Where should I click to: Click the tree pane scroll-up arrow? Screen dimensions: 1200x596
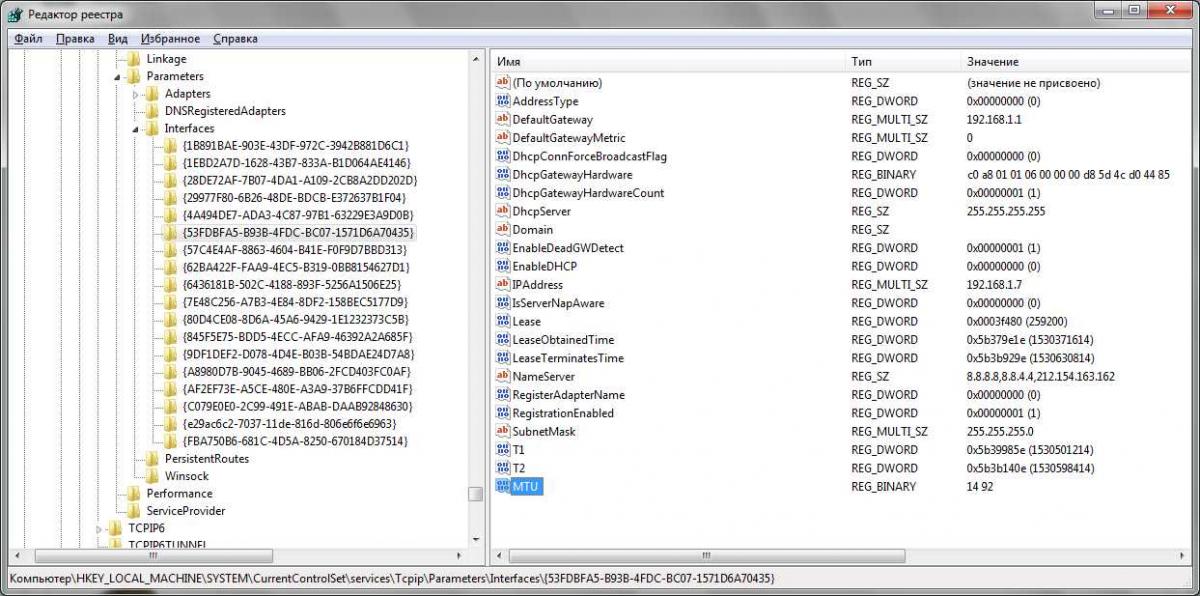[x=476, y=60]
